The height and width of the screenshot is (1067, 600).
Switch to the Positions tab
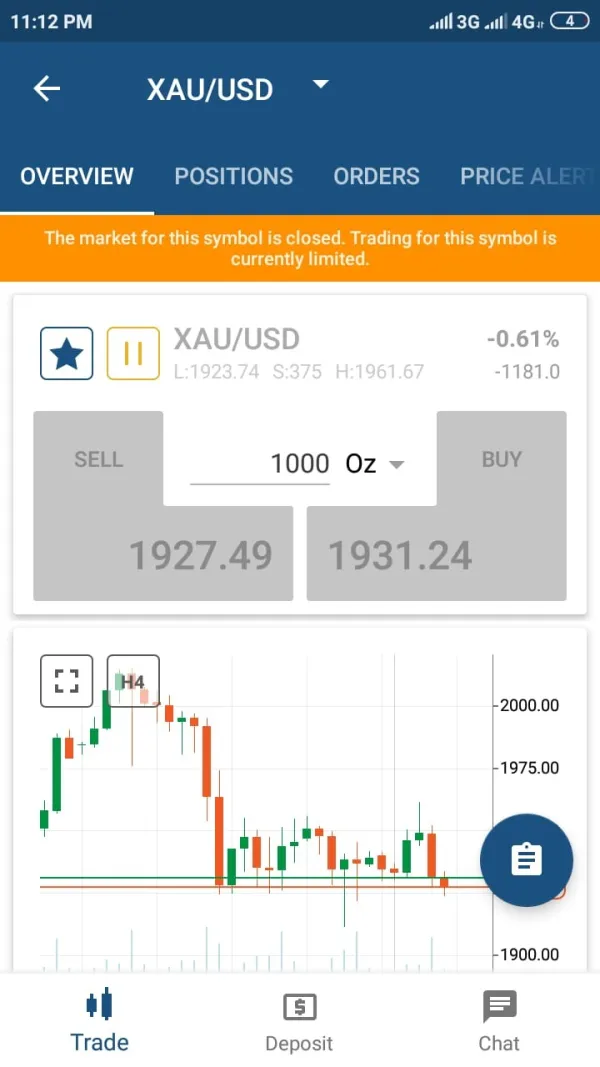(233, 176)
